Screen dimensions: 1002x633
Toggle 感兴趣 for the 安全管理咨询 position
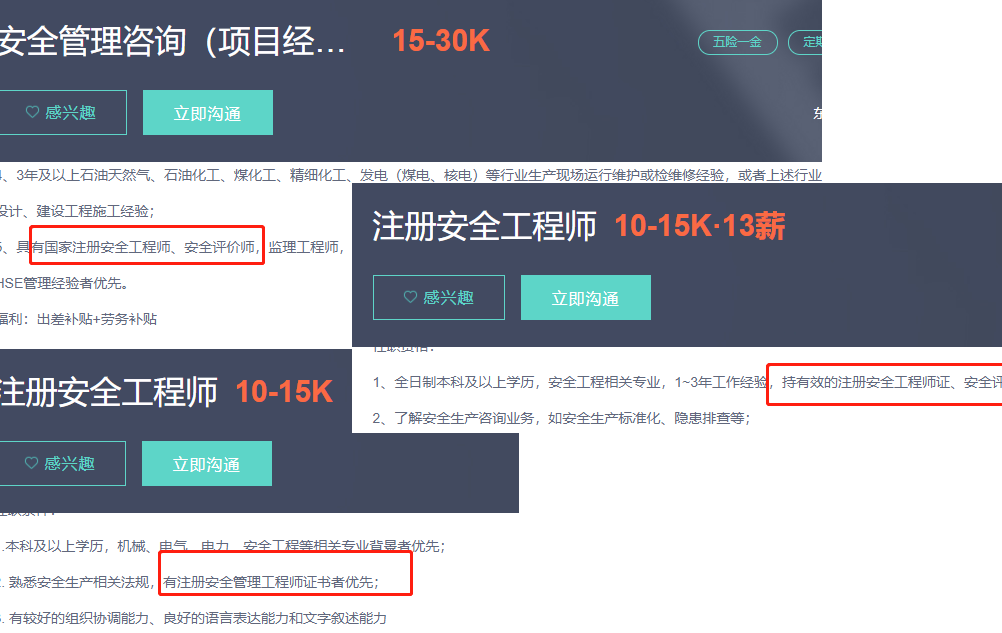pos(64,112)
